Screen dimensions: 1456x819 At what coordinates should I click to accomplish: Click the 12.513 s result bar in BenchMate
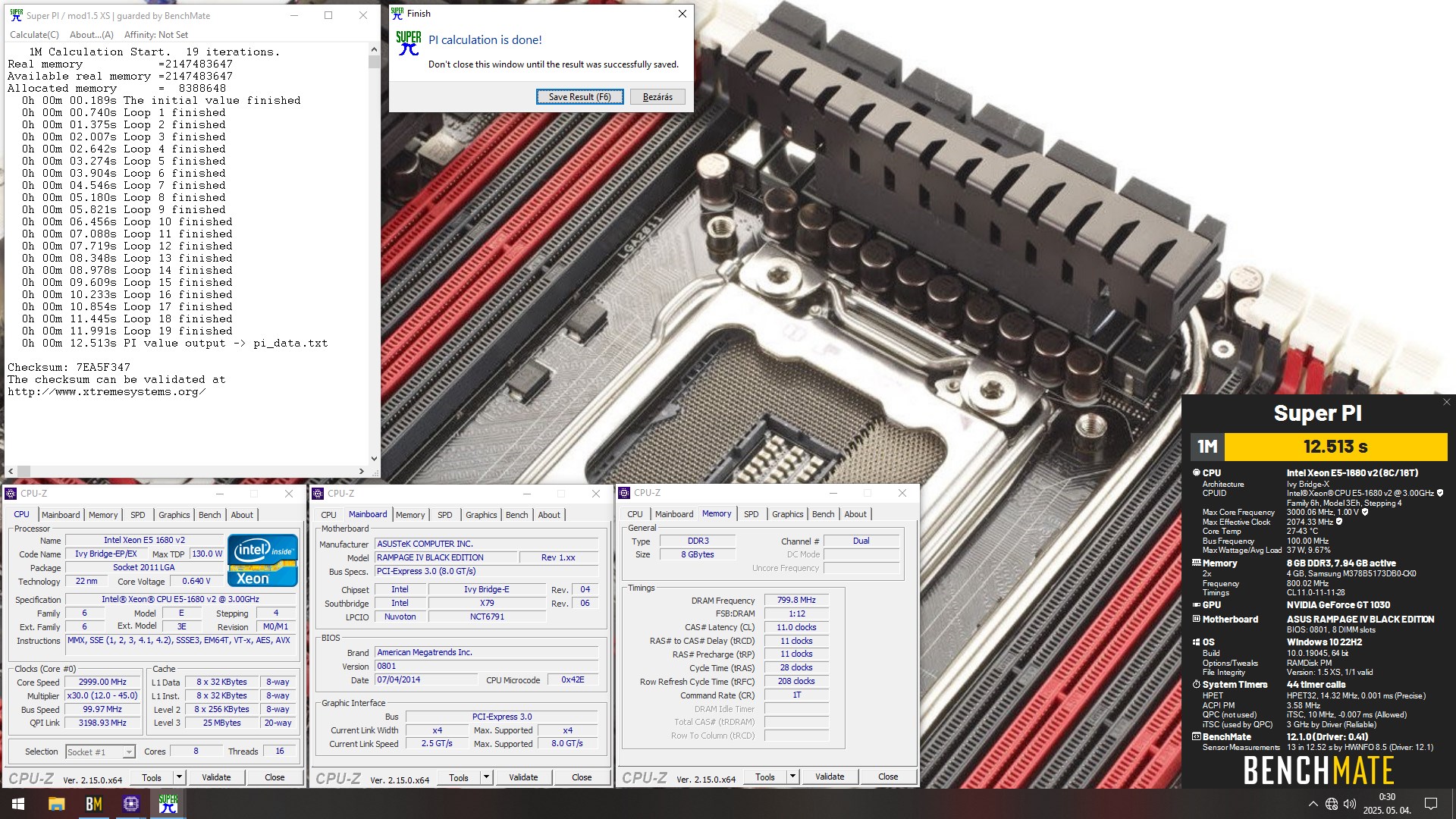(1335, 447)
